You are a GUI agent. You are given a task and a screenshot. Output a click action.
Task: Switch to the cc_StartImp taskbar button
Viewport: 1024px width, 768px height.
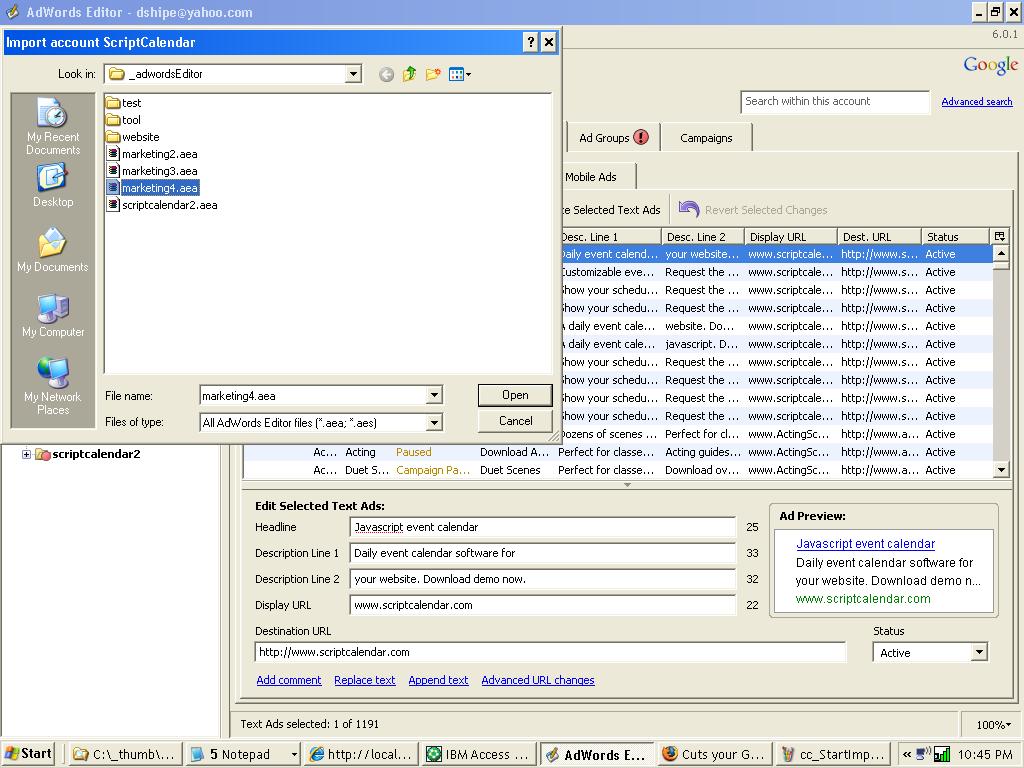point(833,754)
